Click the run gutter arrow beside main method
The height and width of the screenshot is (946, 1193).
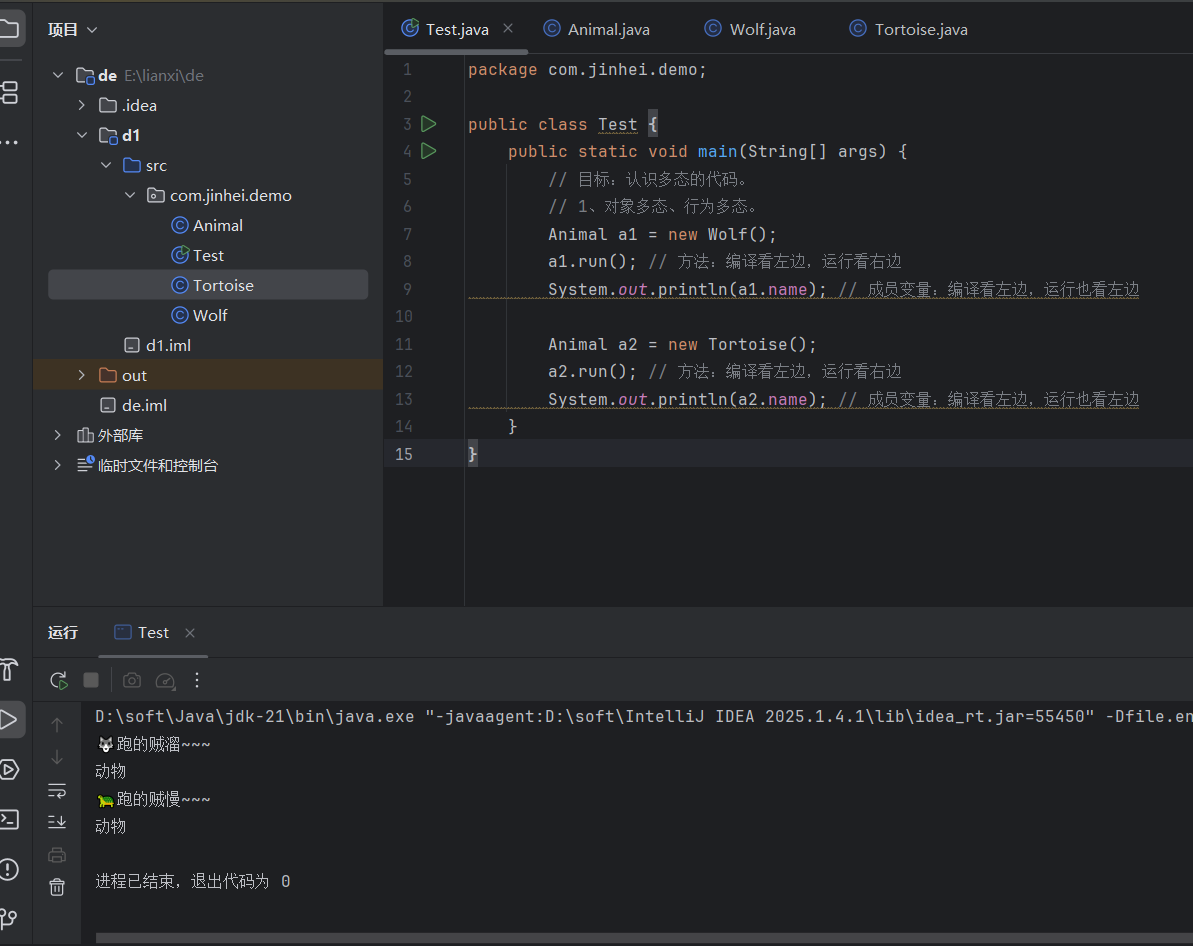click(x=429, y=151)
